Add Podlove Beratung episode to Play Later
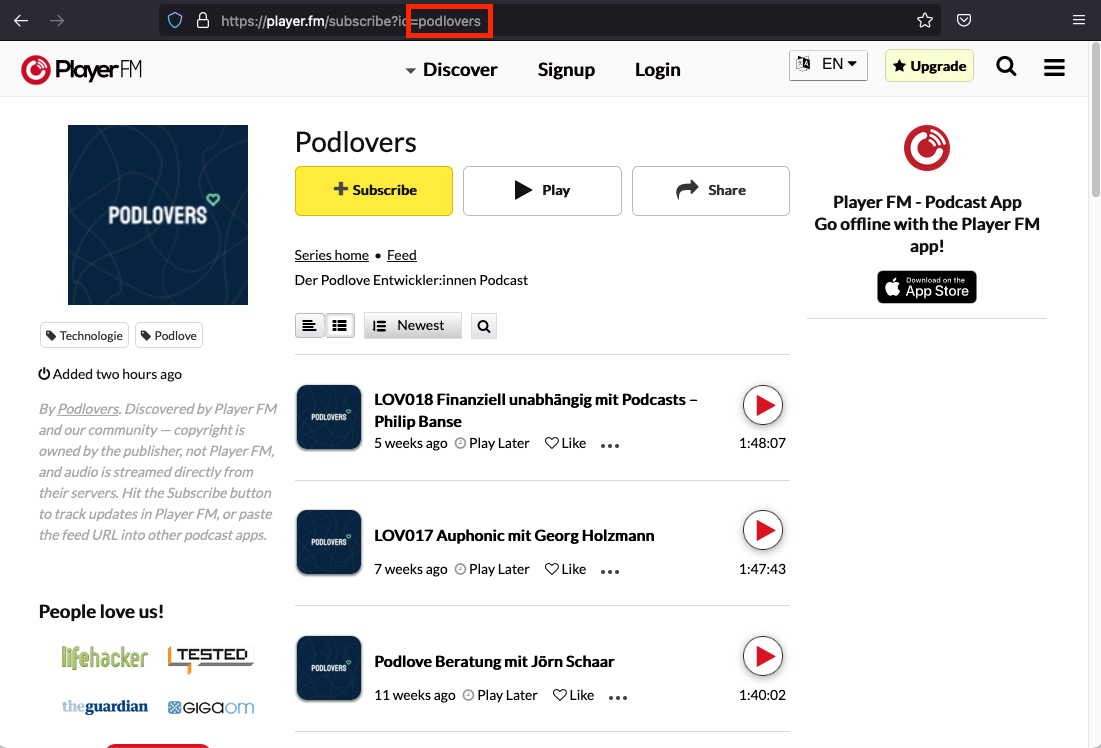This screenshot has width=1101, height=748. click(500, 695)
